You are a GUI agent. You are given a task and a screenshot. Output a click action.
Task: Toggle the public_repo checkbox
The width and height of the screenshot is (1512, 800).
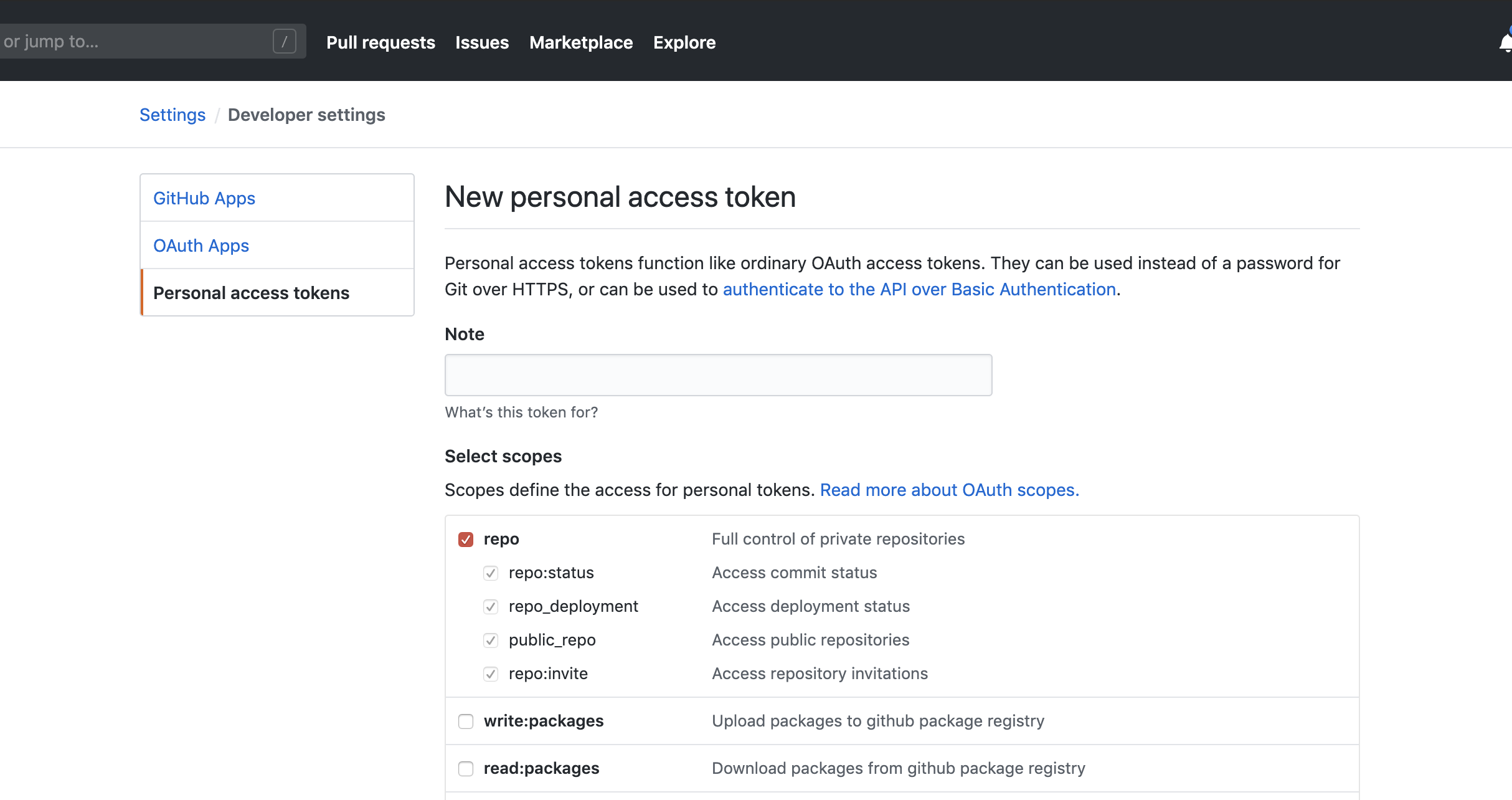(491, 640)
